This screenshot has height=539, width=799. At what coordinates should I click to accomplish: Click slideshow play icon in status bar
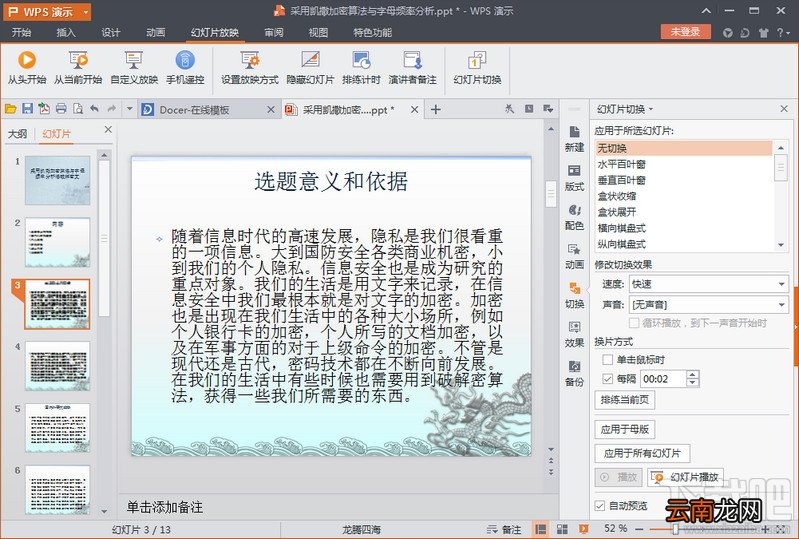tap(583, 529)
